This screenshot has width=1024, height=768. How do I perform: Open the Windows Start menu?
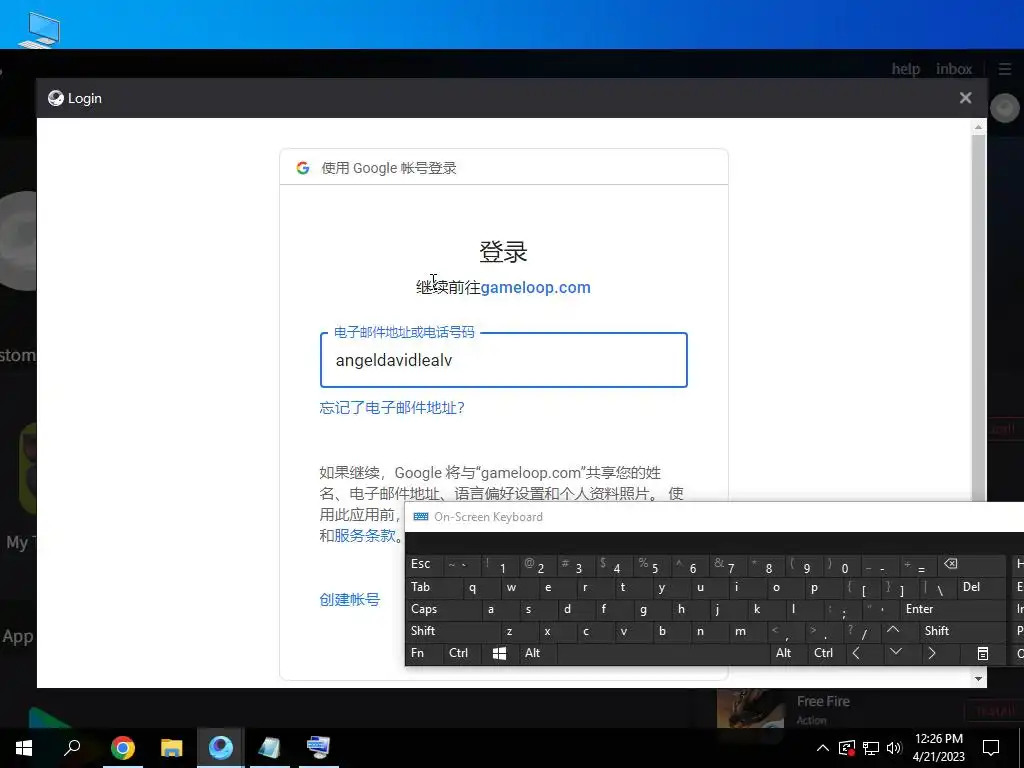[x=24, y=747]
